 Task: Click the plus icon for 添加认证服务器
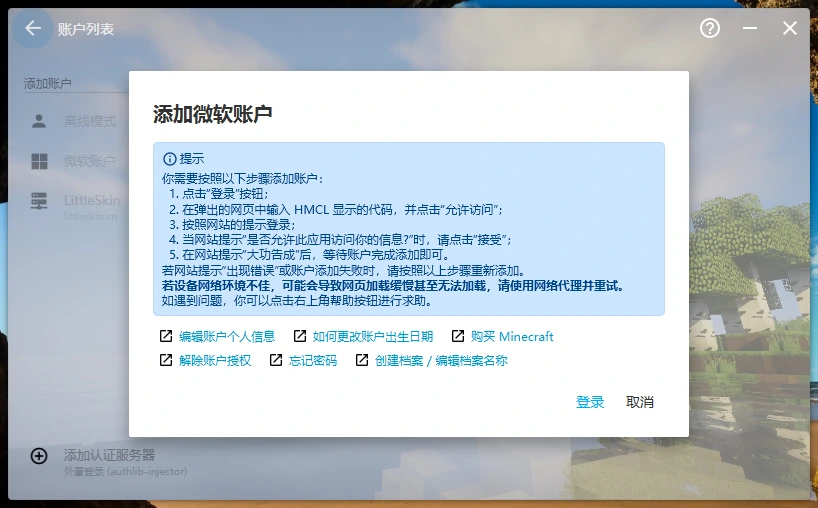coord(39,456)
